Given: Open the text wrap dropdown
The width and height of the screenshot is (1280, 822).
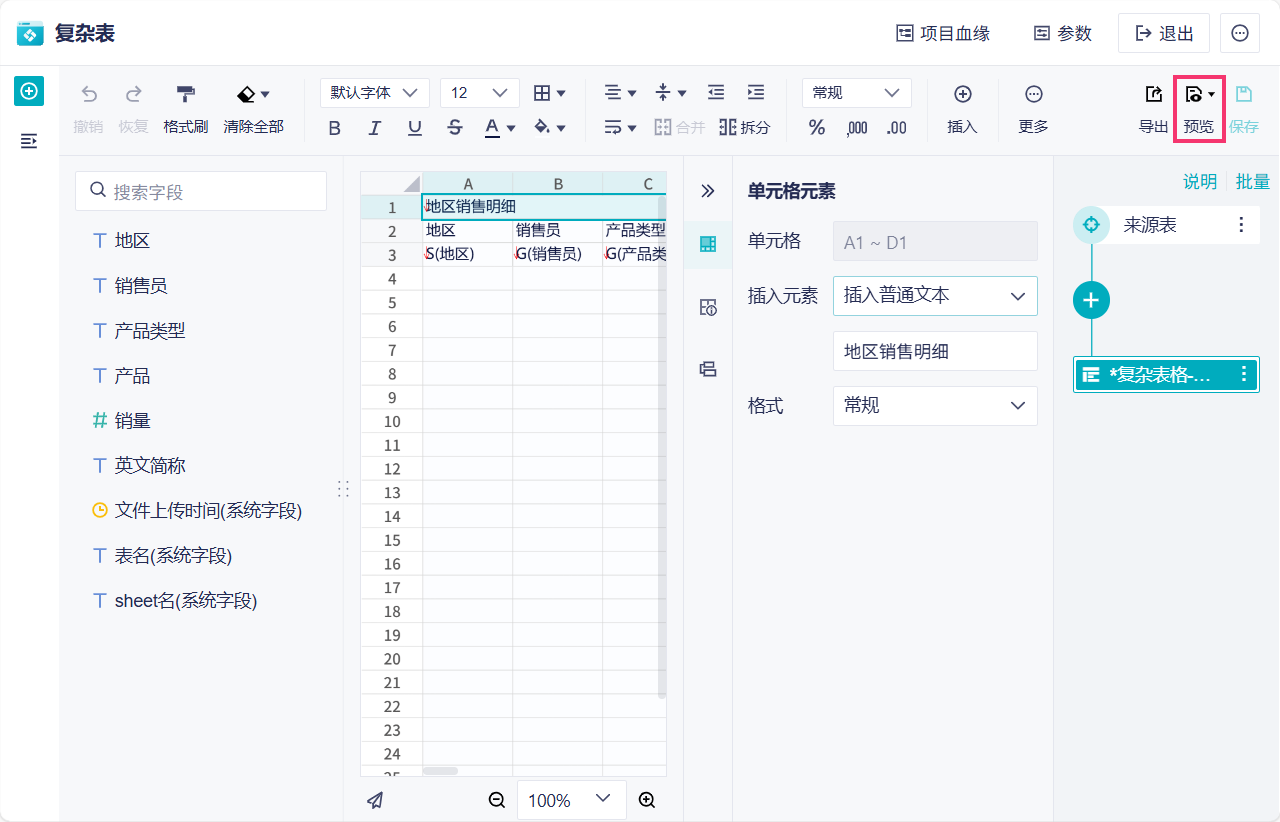Looking at the screenshot, I should [621, 127].
